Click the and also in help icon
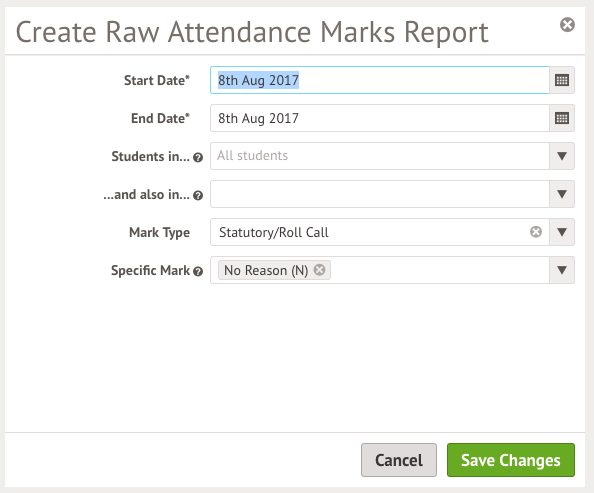 [198, 195]
